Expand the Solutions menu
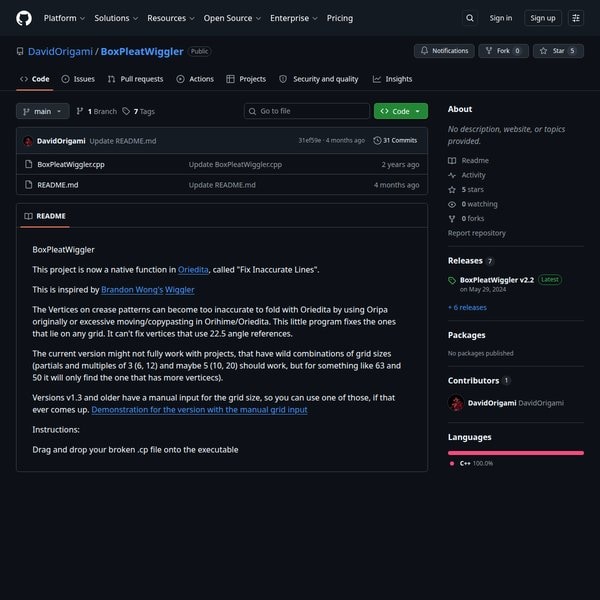600x600 pixels. 116,18
